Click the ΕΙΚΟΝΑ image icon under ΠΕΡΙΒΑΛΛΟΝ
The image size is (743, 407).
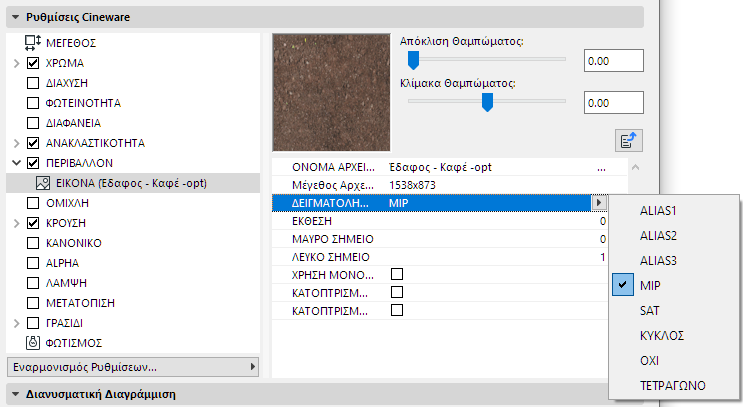point(43,183)
